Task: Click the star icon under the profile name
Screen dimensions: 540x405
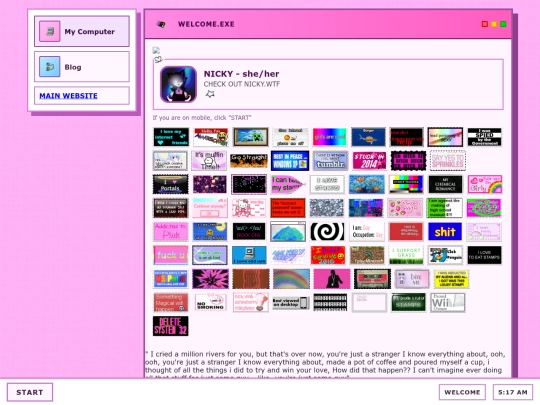Action: click(210, 94)
